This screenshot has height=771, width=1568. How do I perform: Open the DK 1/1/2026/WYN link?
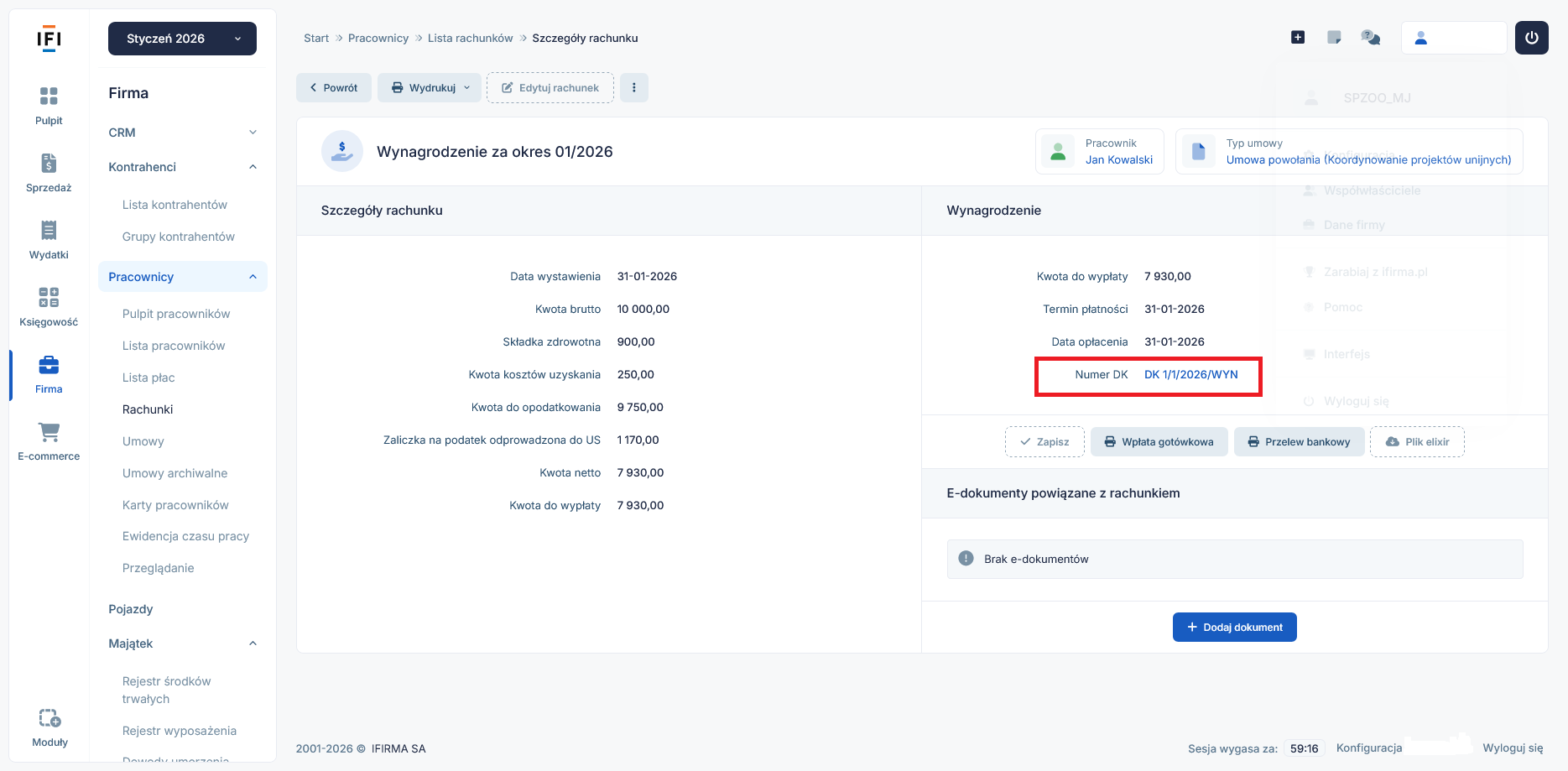[x=1190, y=375]
